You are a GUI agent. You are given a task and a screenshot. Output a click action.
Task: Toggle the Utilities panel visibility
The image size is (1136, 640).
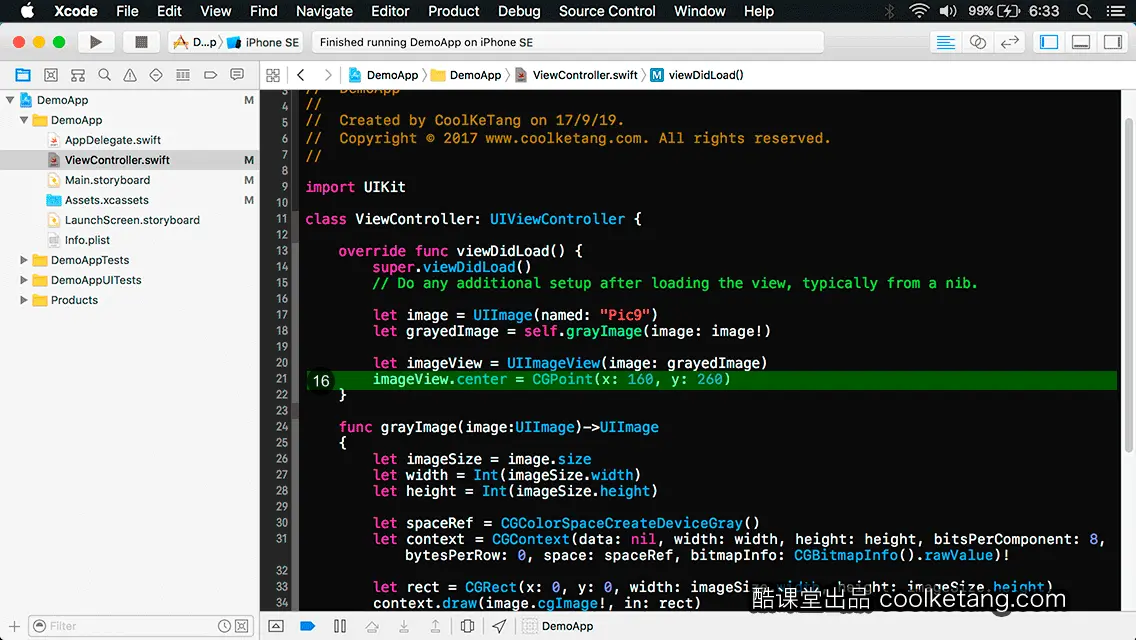pos(1112,42)
